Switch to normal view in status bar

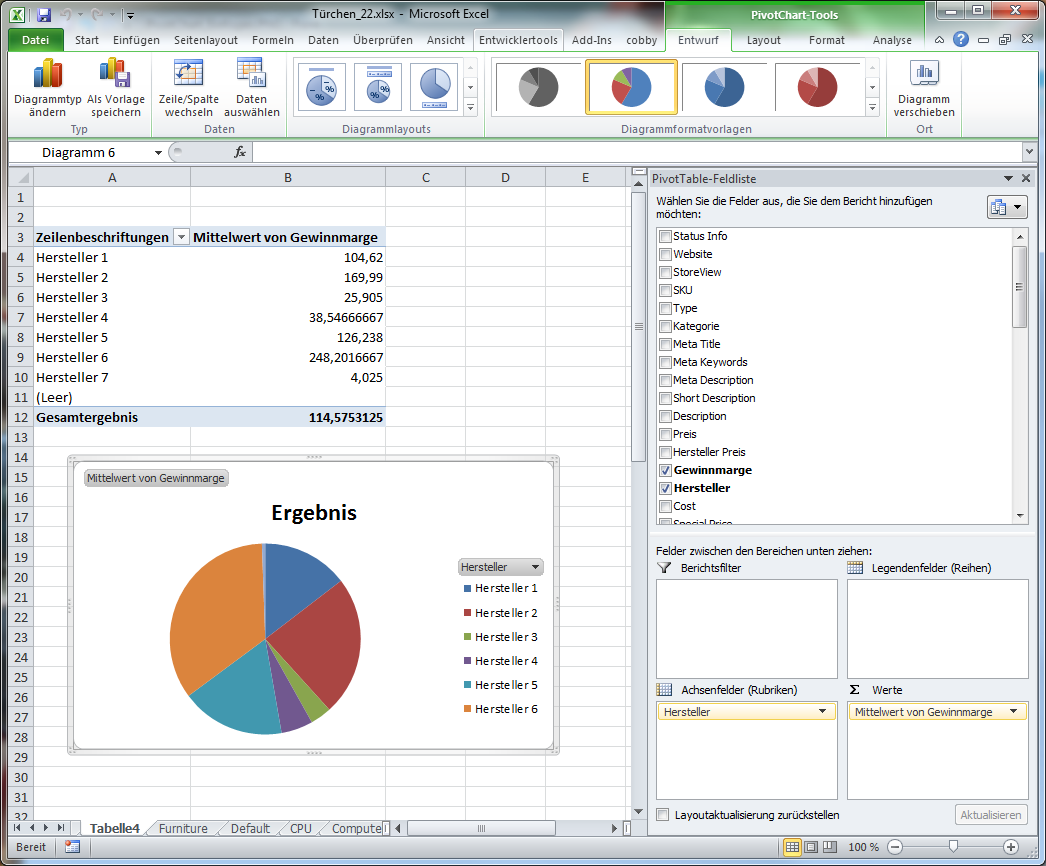(792, 847)
